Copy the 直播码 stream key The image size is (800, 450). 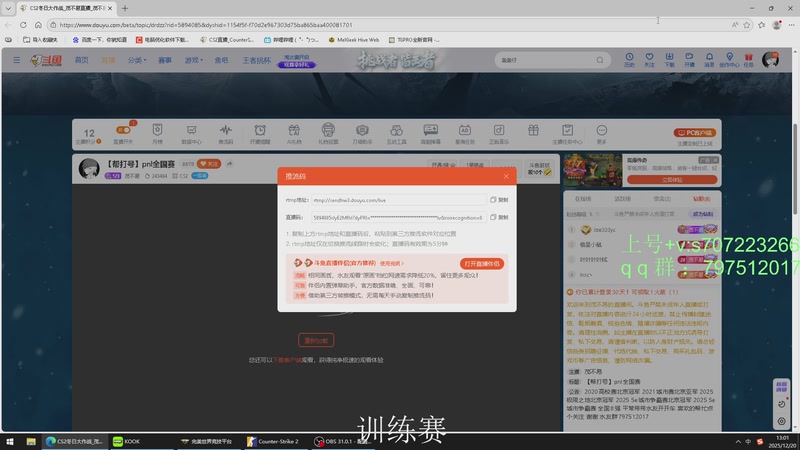coord(499,217)
